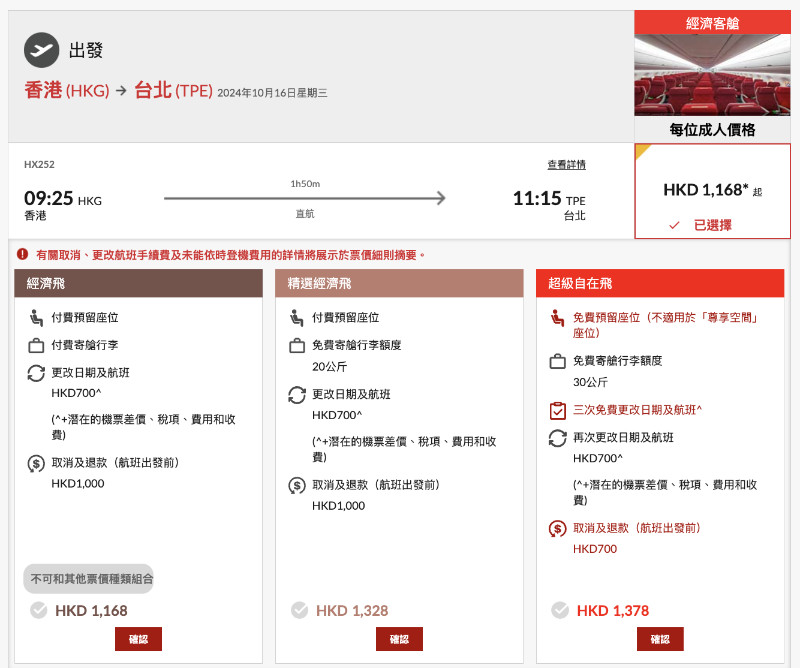
Task: Click the route arrow between HKG and TPE
Action: point(305,198)
